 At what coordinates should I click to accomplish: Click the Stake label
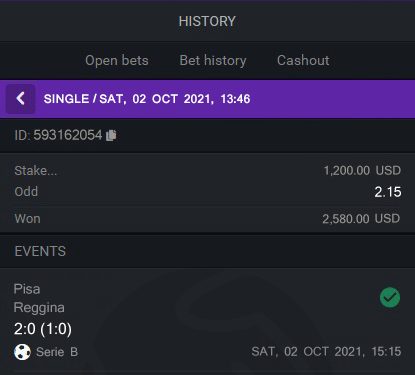(36, 171)
